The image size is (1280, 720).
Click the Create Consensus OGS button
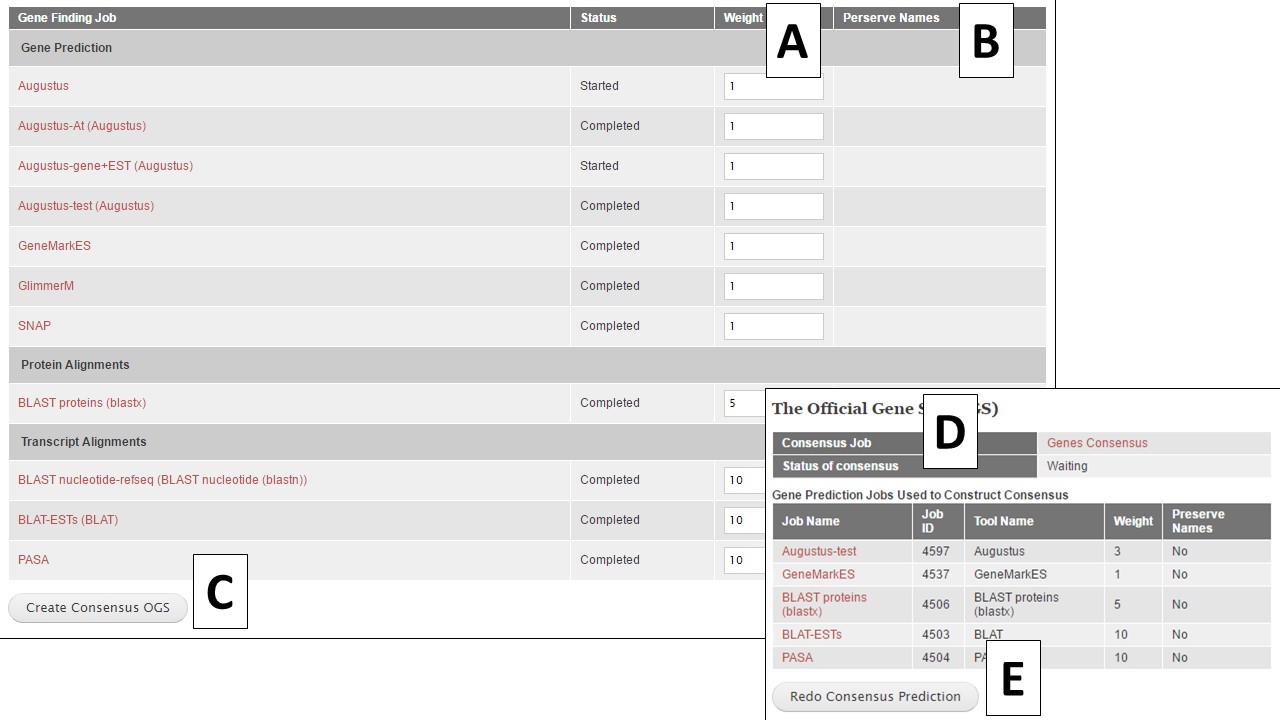click(97, 607)
